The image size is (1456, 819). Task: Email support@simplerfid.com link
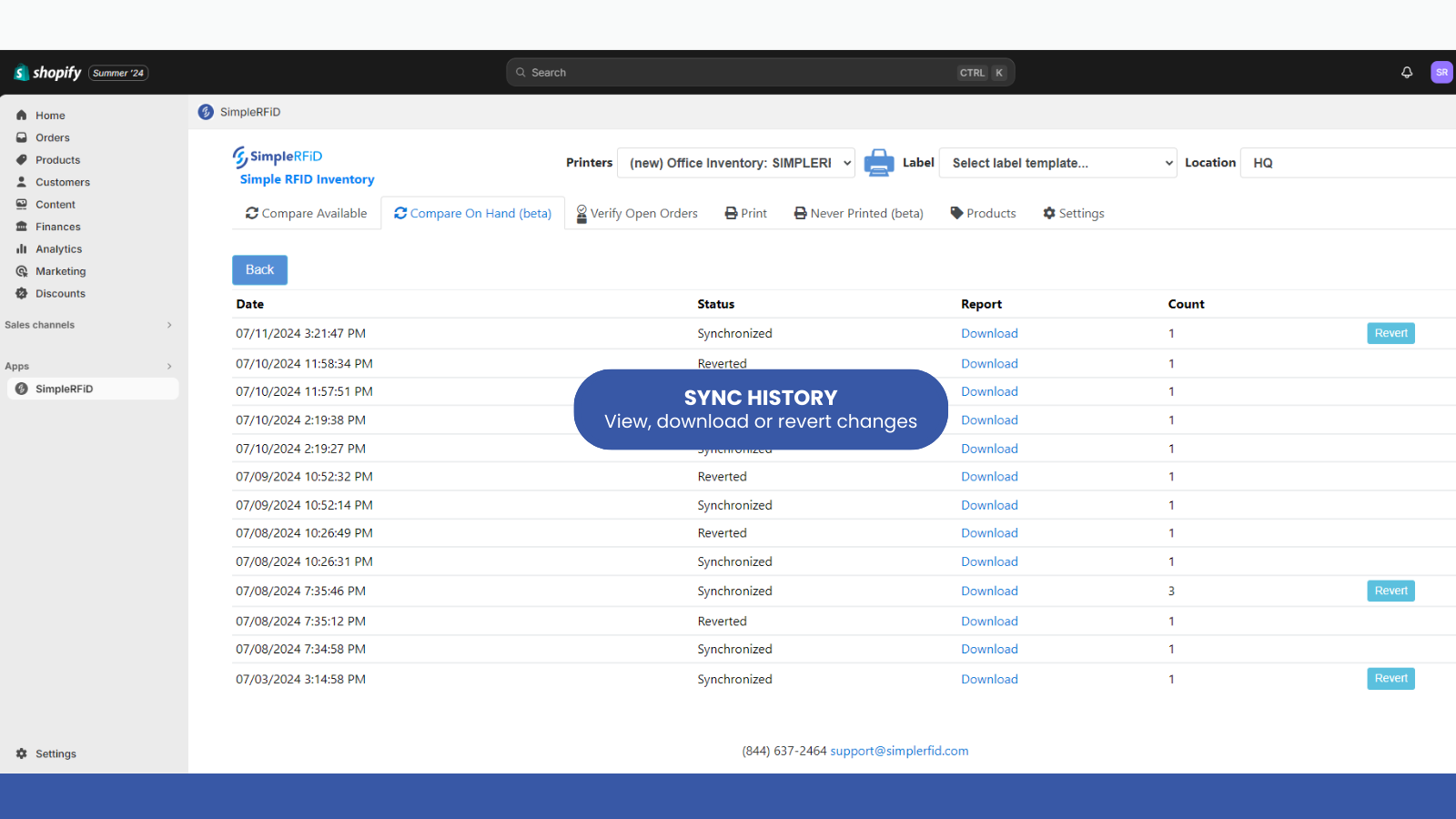(x=899, y=751)
